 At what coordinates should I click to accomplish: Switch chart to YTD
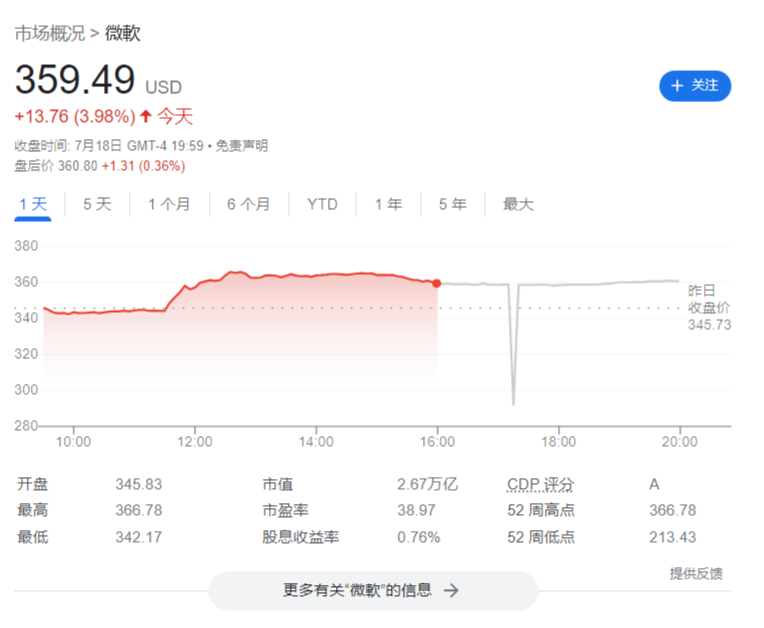pyautogui.click(x=322, y=204)
